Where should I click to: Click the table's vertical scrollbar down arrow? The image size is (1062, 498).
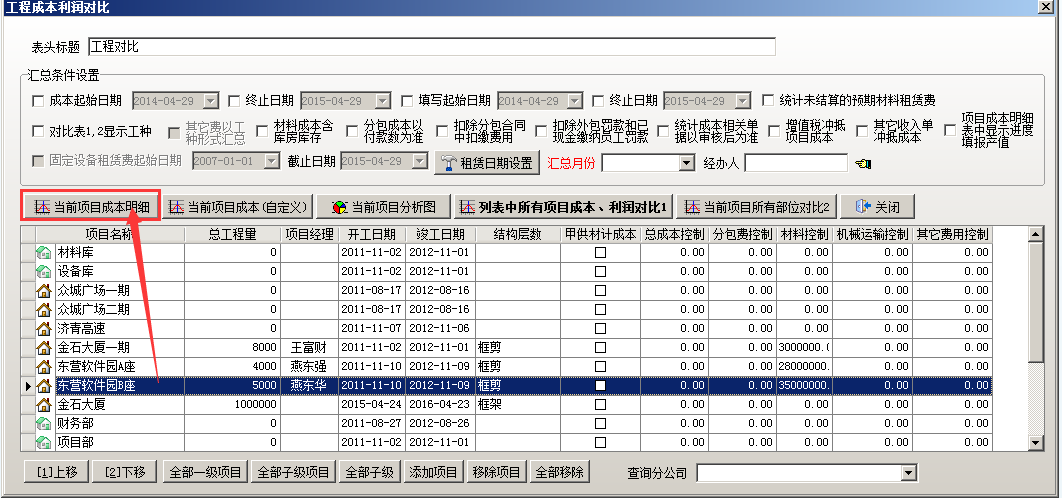coord(1037,441)
